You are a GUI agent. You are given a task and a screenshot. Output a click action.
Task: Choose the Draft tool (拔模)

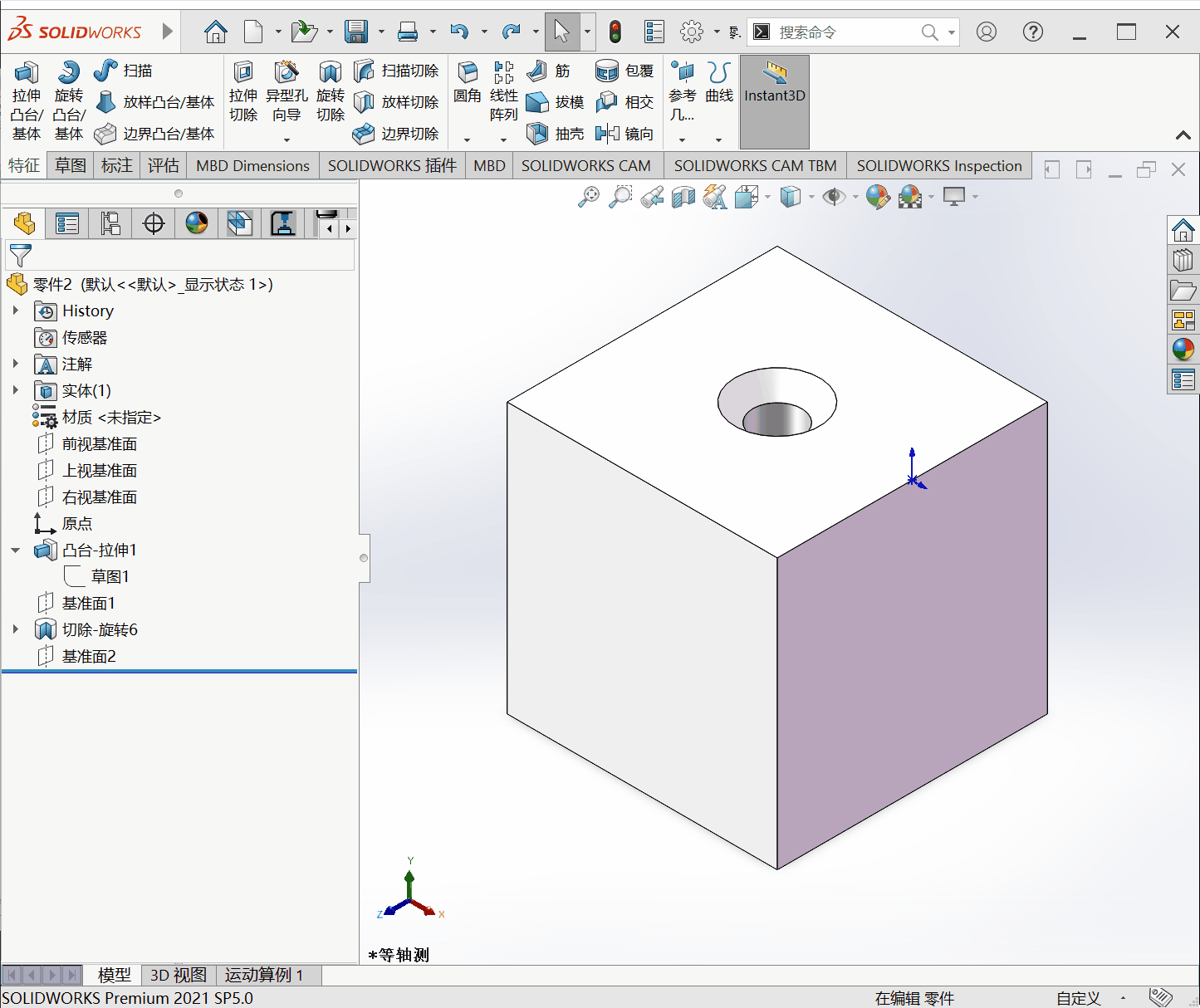coord(556,102)
